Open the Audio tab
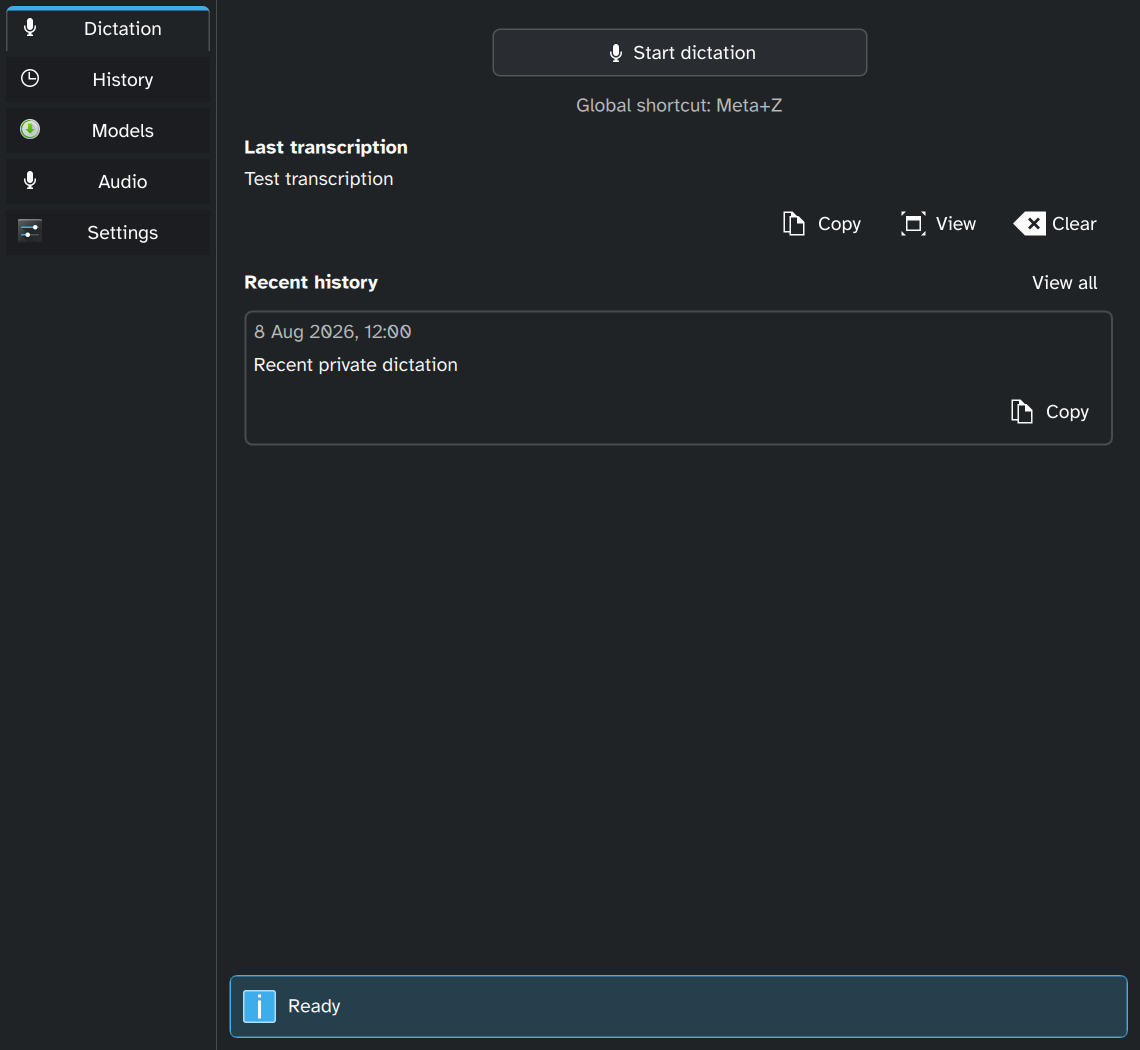 [x=108, y=181]
